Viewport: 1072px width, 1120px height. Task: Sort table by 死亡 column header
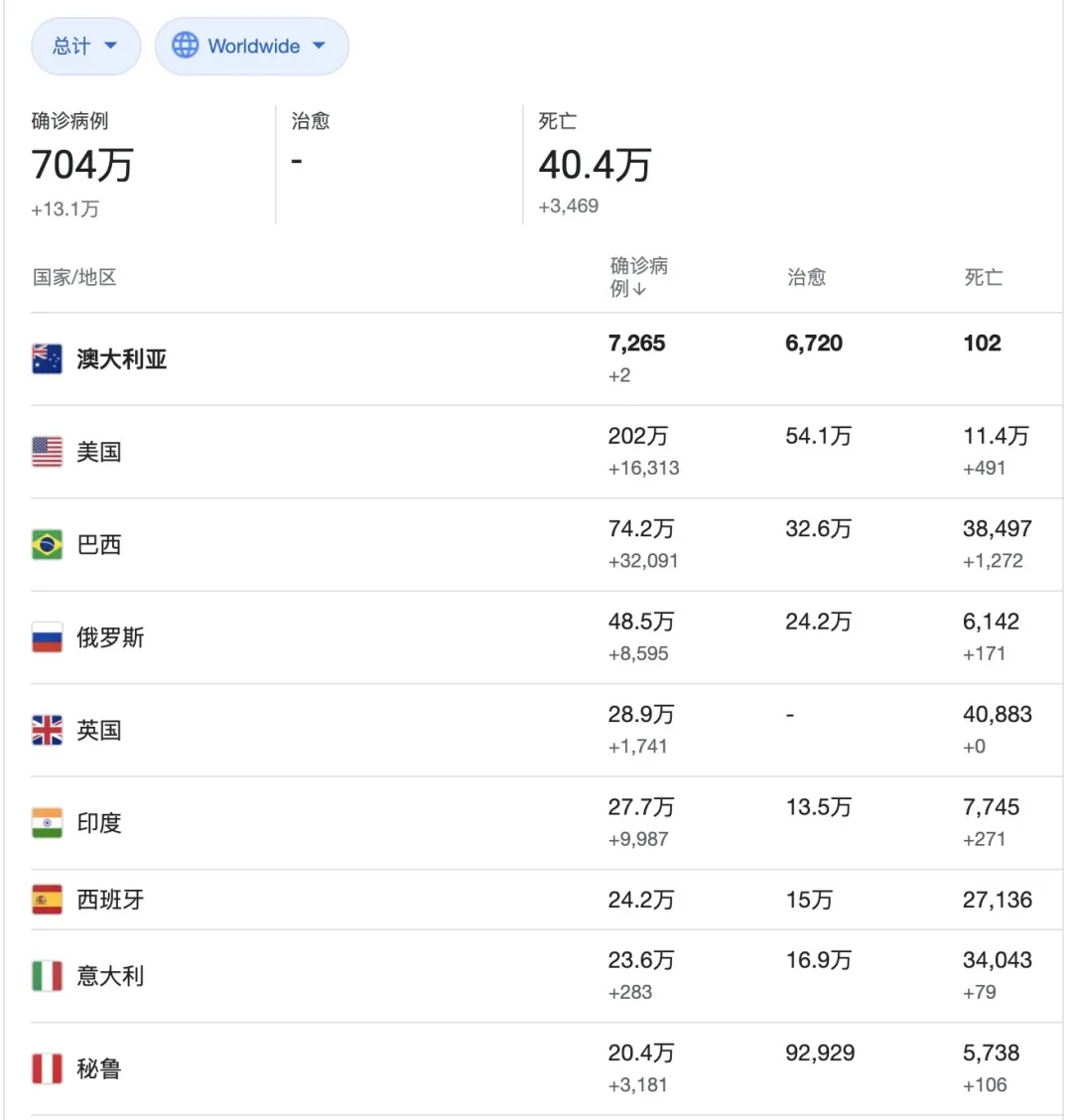pos(984,277)
